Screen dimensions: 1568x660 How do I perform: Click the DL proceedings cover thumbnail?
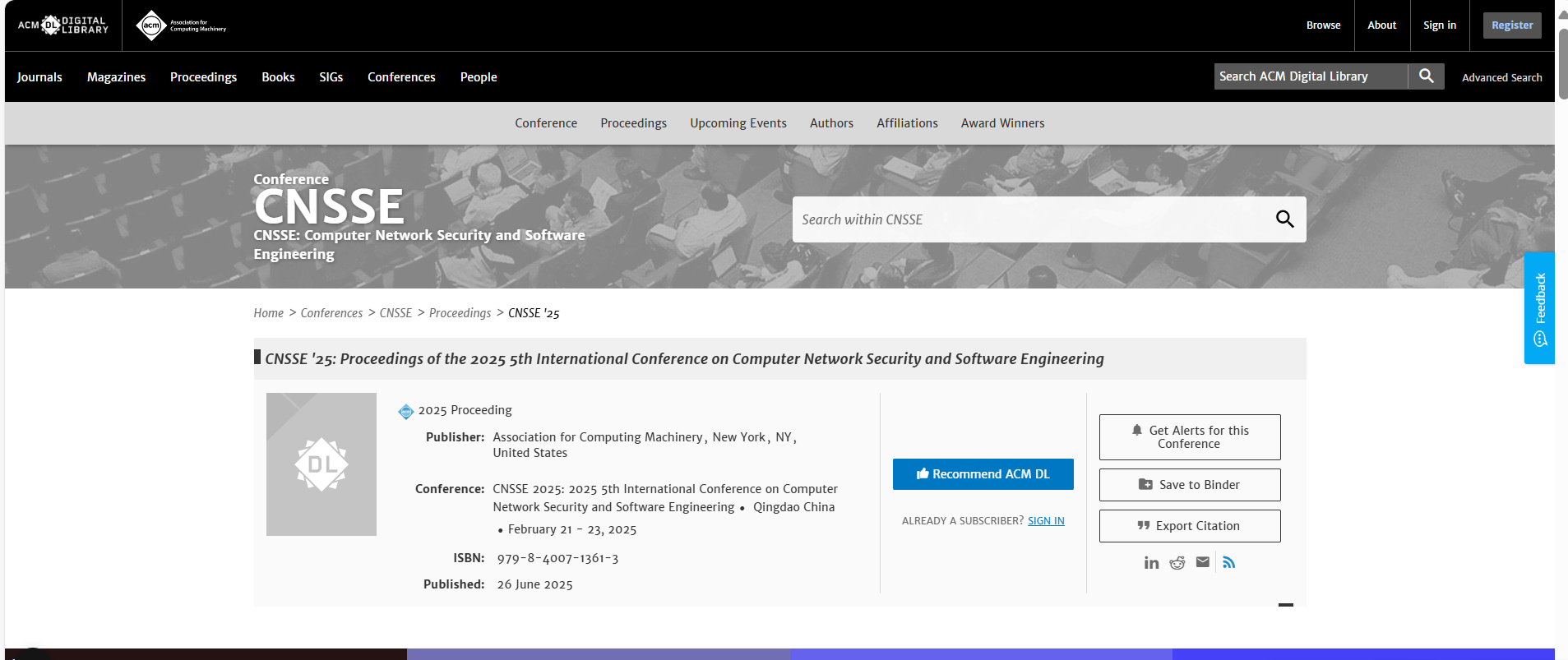pos(321,464)
